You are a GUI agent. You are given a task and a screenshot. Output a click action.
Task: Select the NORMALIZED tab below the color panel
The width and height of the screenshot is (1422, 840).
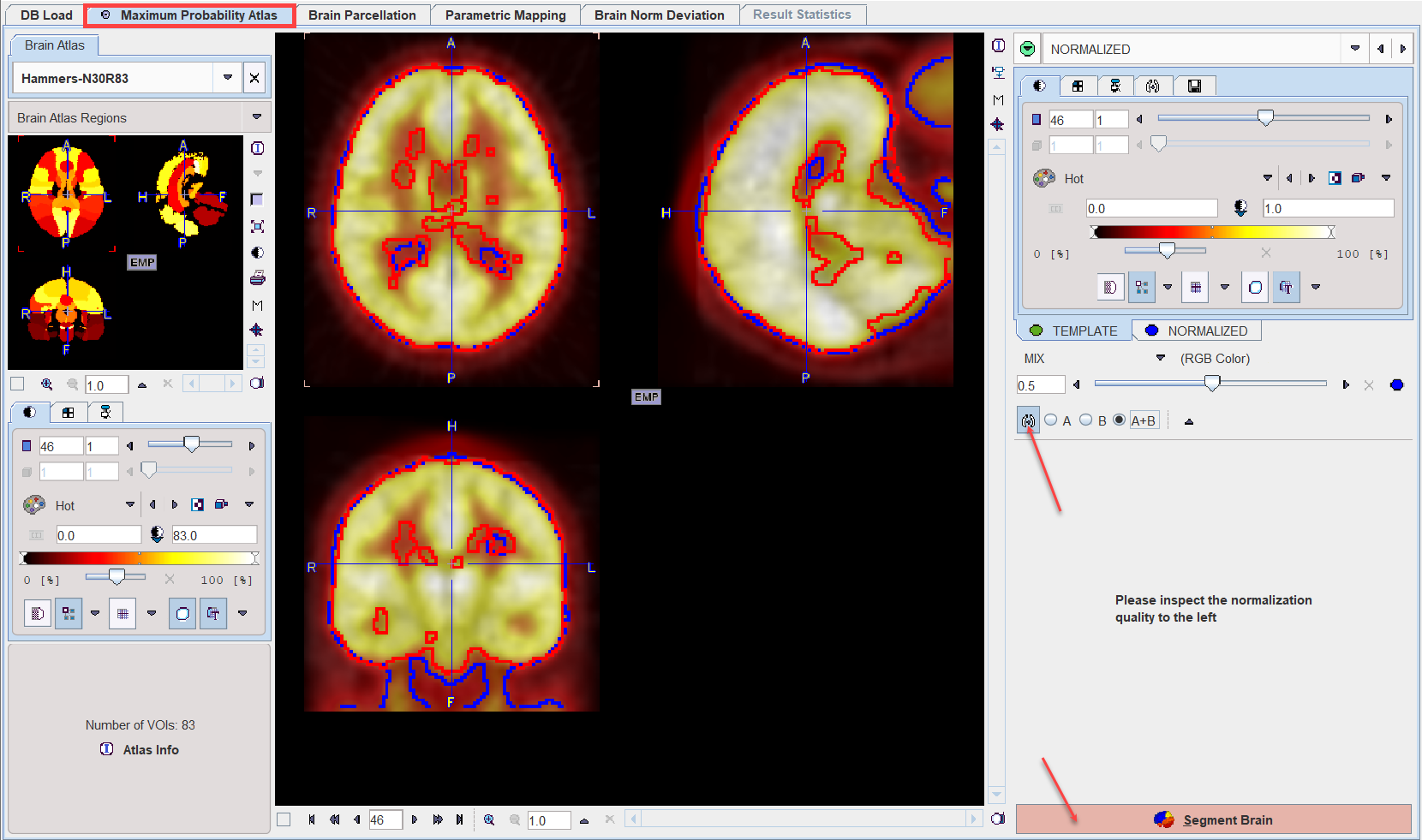1197,331
